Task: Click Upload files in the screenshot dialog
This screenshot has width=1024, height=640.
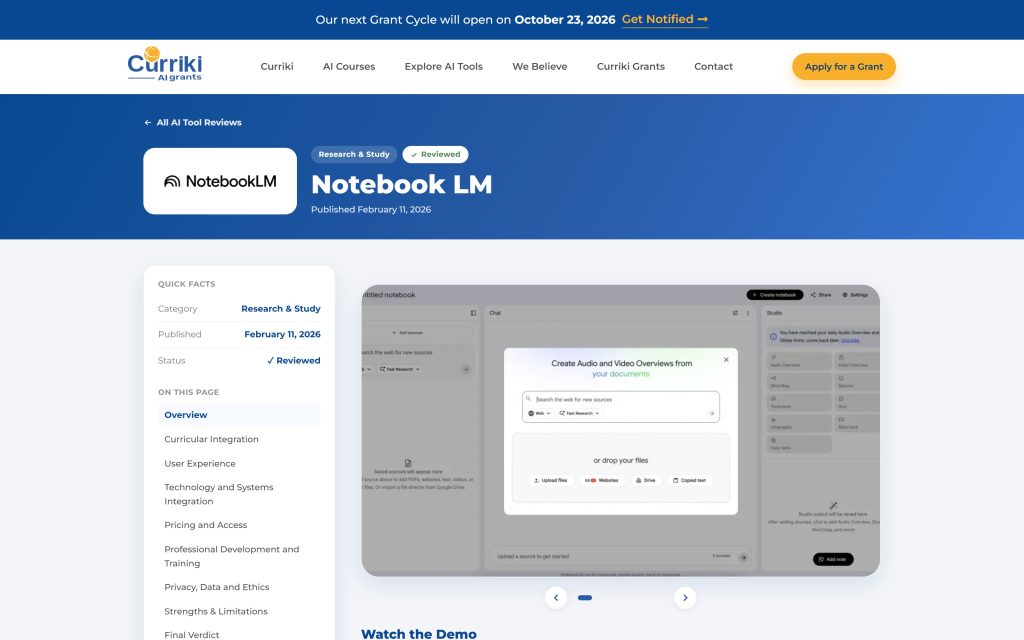Action: coord(551,480)
